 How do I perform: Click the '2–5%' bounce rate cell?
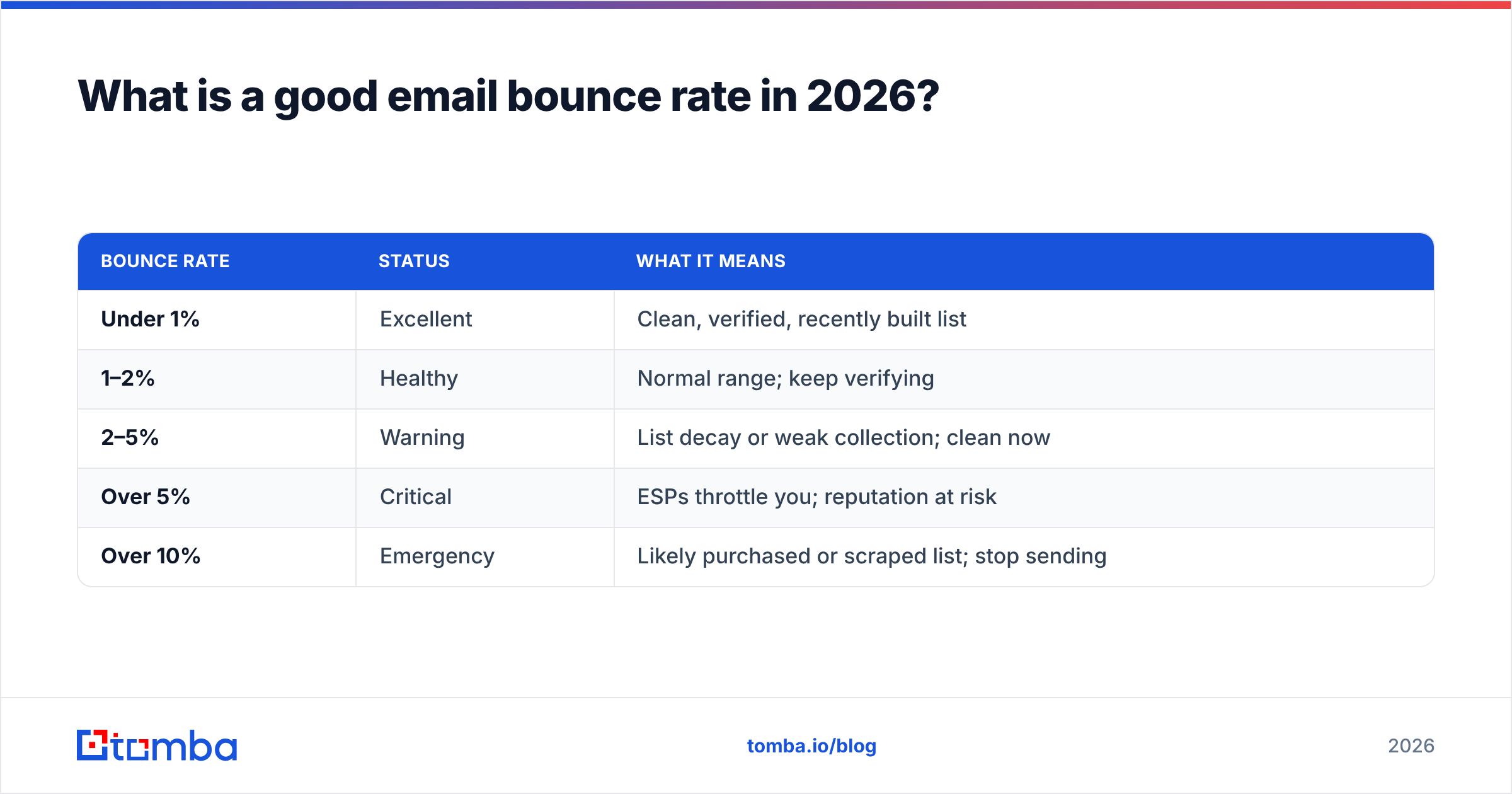pyautogui.click(x=217, y=439)
